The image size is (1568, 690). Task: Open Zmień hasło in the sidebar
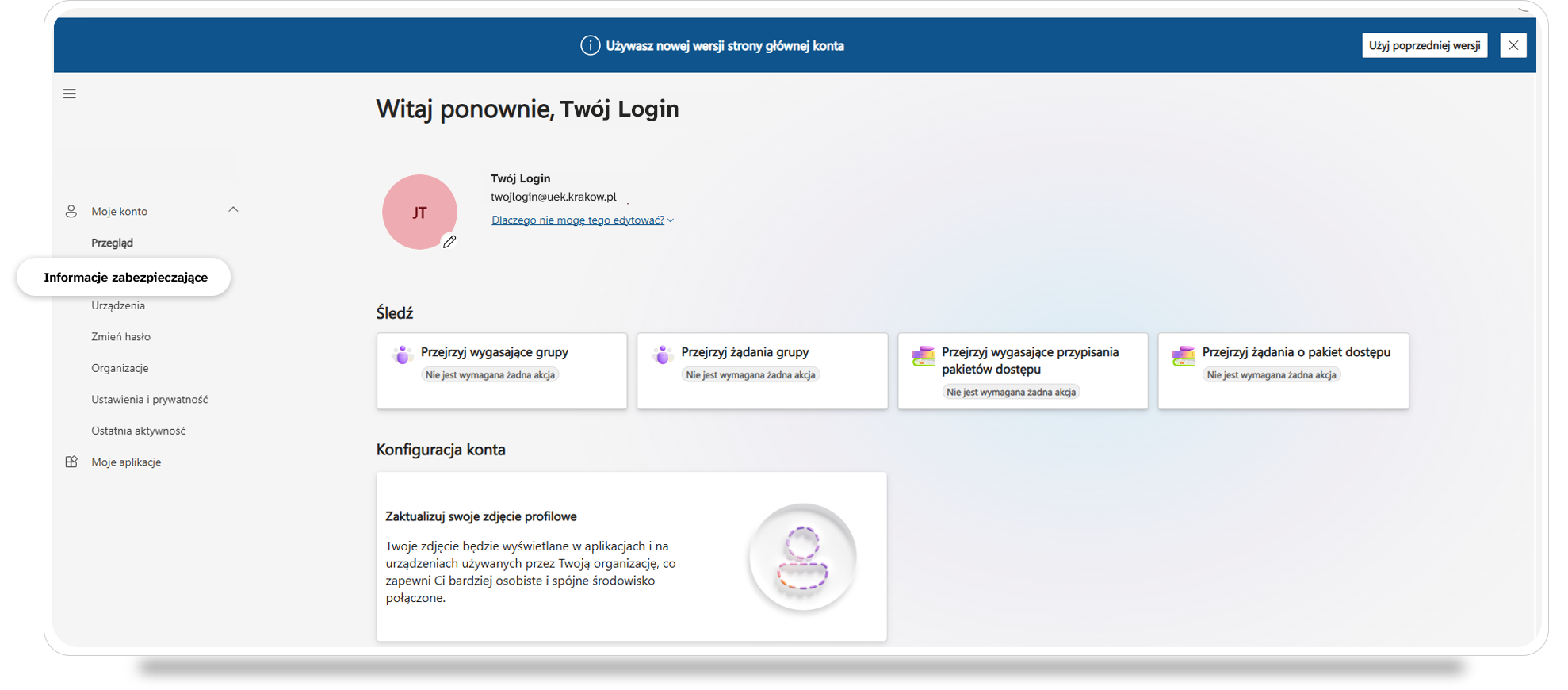(120, 336)
